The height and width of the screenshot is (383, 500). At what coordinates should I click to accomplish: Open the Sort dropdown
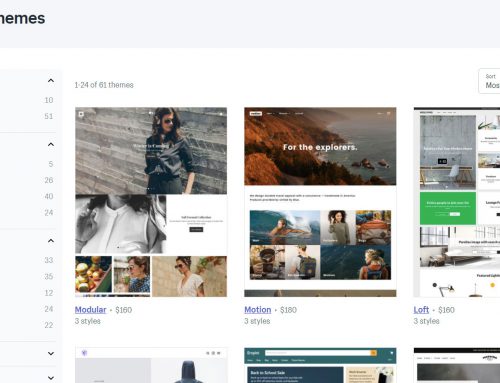pos(489,81)
